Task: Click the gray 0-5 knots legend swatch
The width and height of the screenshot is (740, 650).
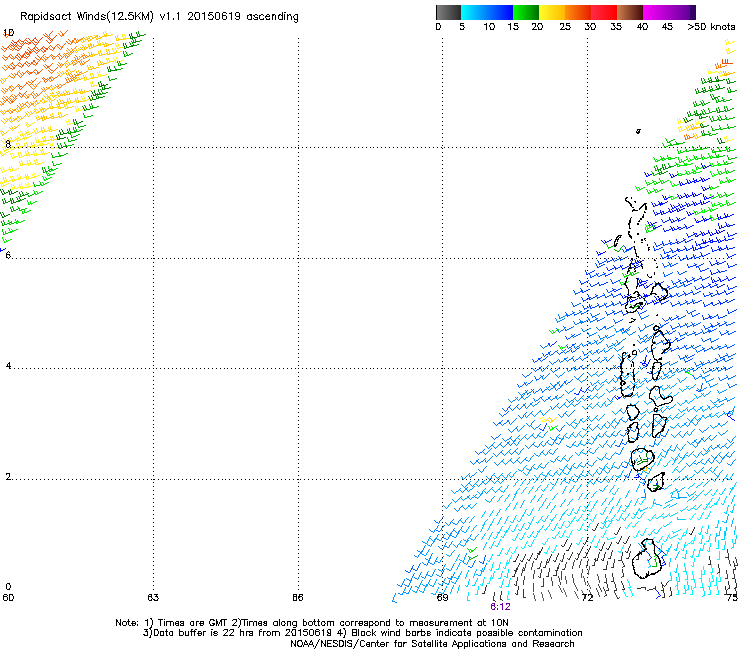Action: click(x=448, y=12)
